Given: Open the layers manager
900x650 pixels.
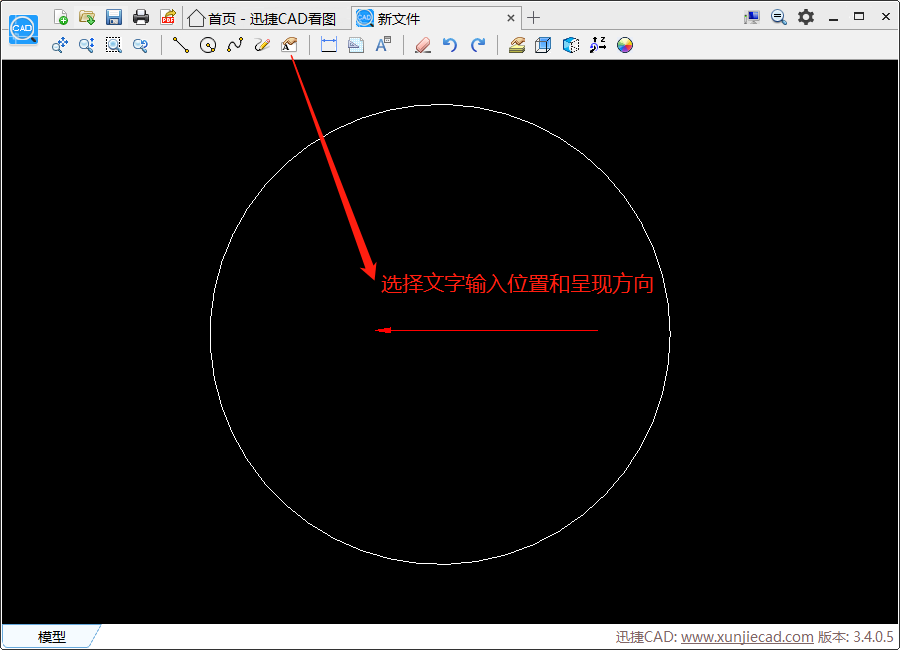Looking at the screenshot, I should click(517, 45).
